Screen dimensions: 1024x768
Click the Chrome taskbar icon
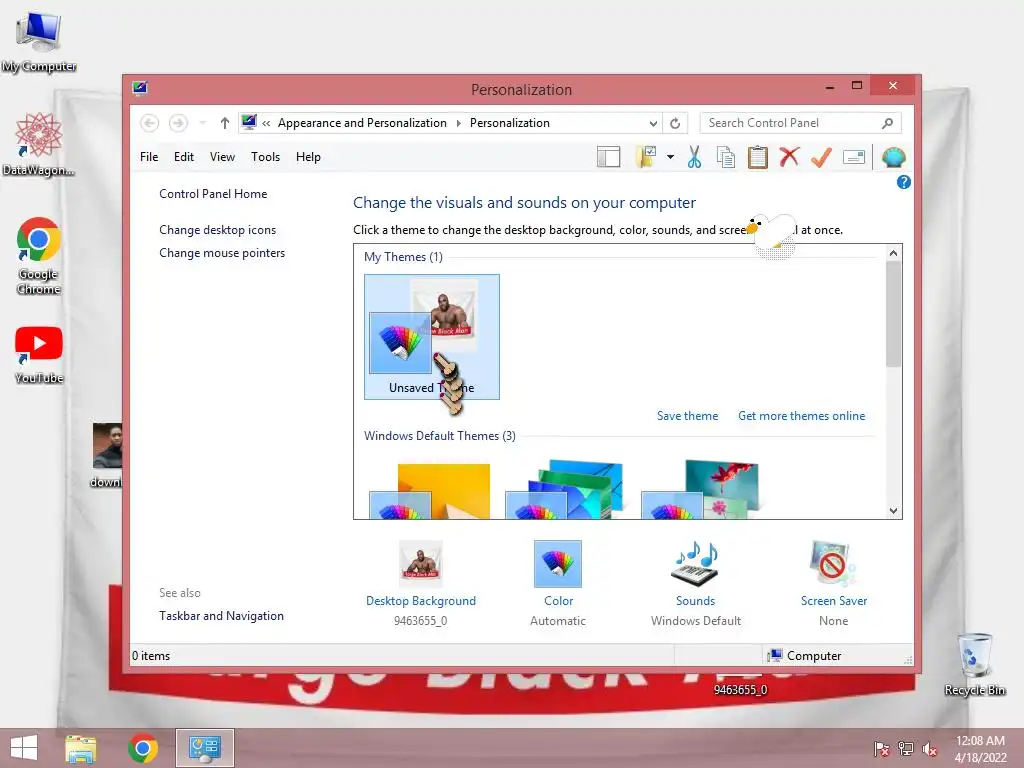tap(143, 748)
